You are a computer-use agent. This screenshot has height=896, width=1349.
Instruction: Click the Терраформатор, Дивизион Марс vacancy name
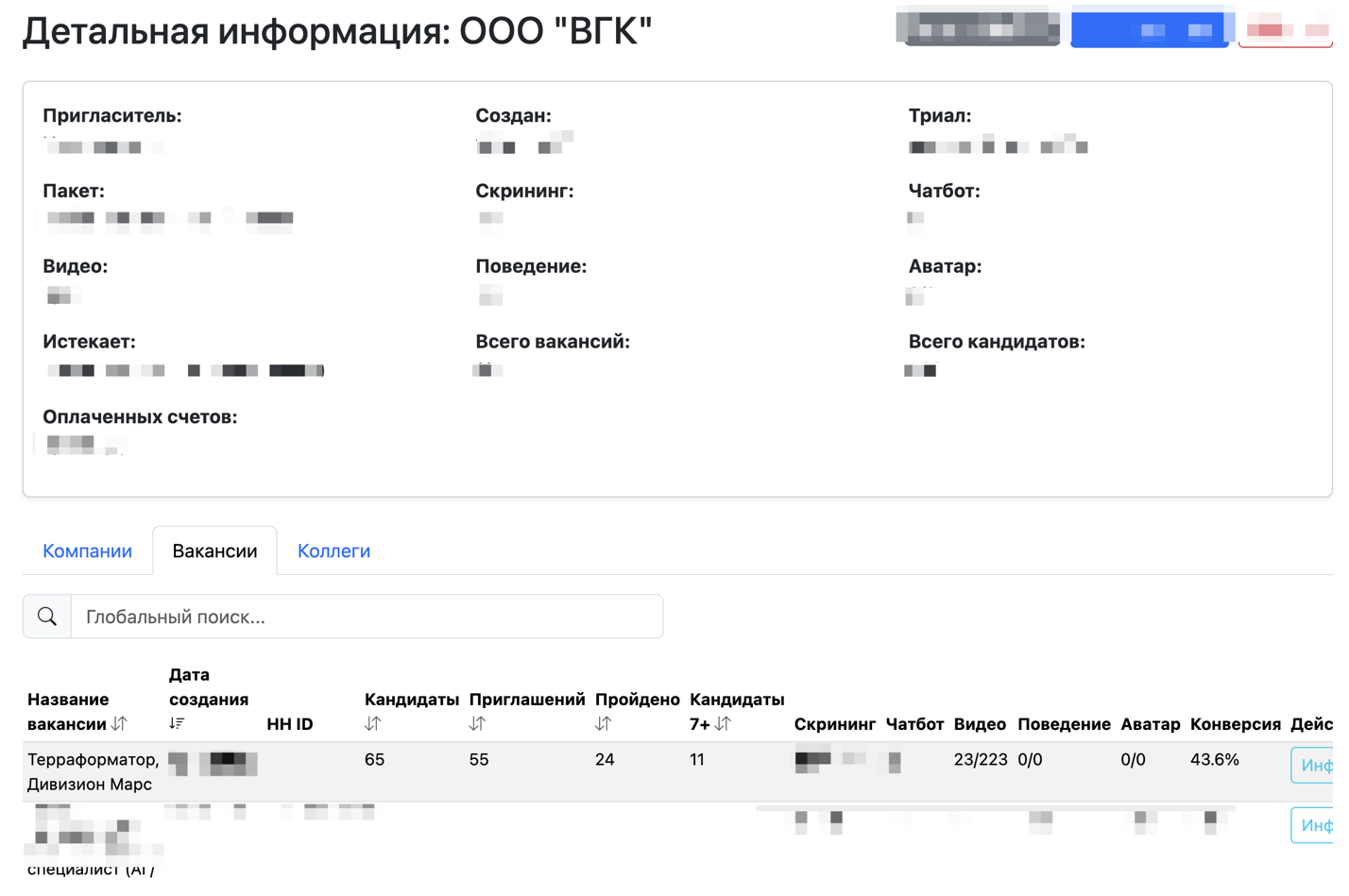tap(93, 772)
